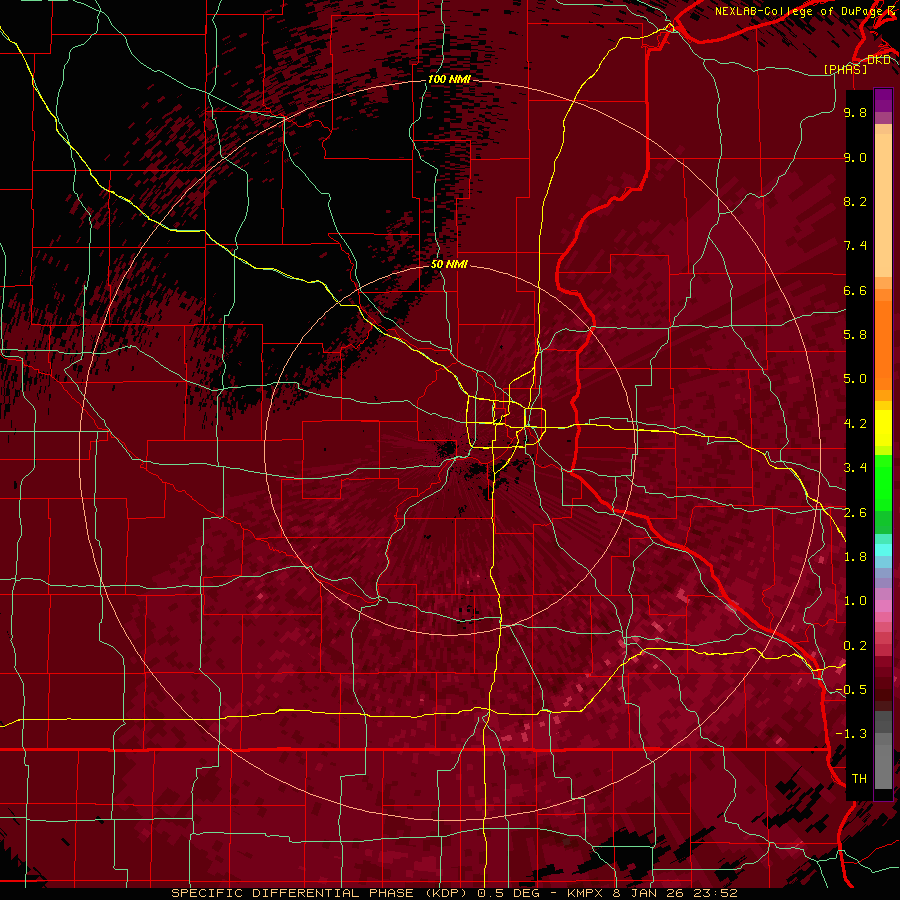The height and width of the screenshot is (900, 900).
Task: Select the 1.8 value on the color scale
Action: (x=855, y=557)
